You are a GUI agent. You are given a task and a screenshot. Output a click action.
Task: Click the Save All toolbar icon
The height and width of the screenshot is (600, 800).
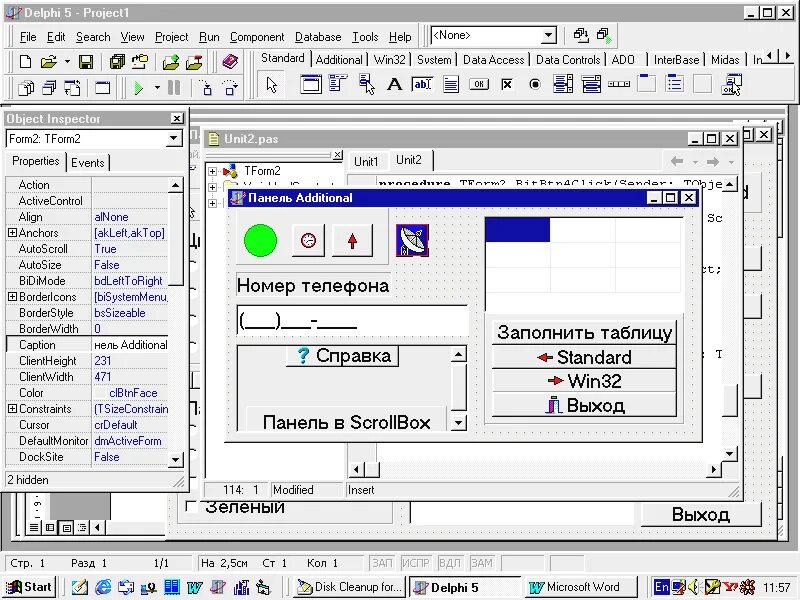pyautogui.click(x=117, y=62)
